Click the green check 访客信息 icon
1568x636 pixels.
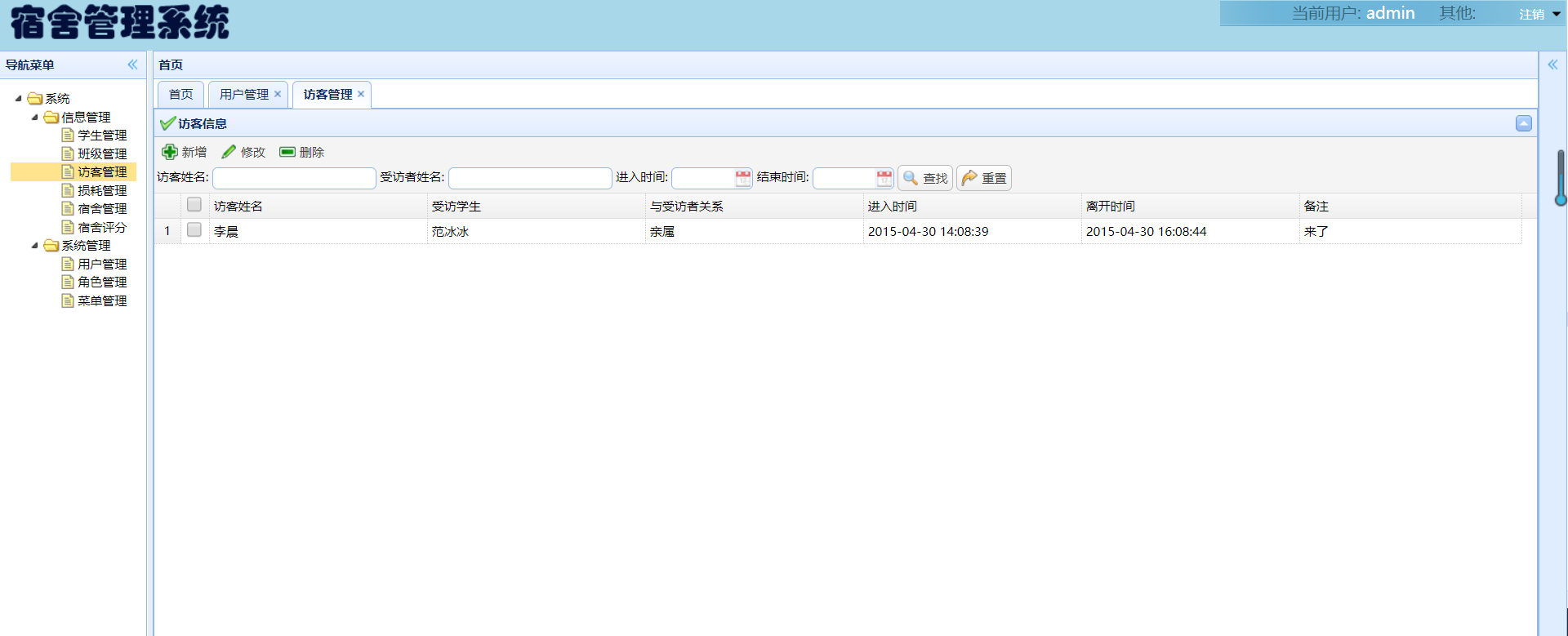click(x=167, y=123)
